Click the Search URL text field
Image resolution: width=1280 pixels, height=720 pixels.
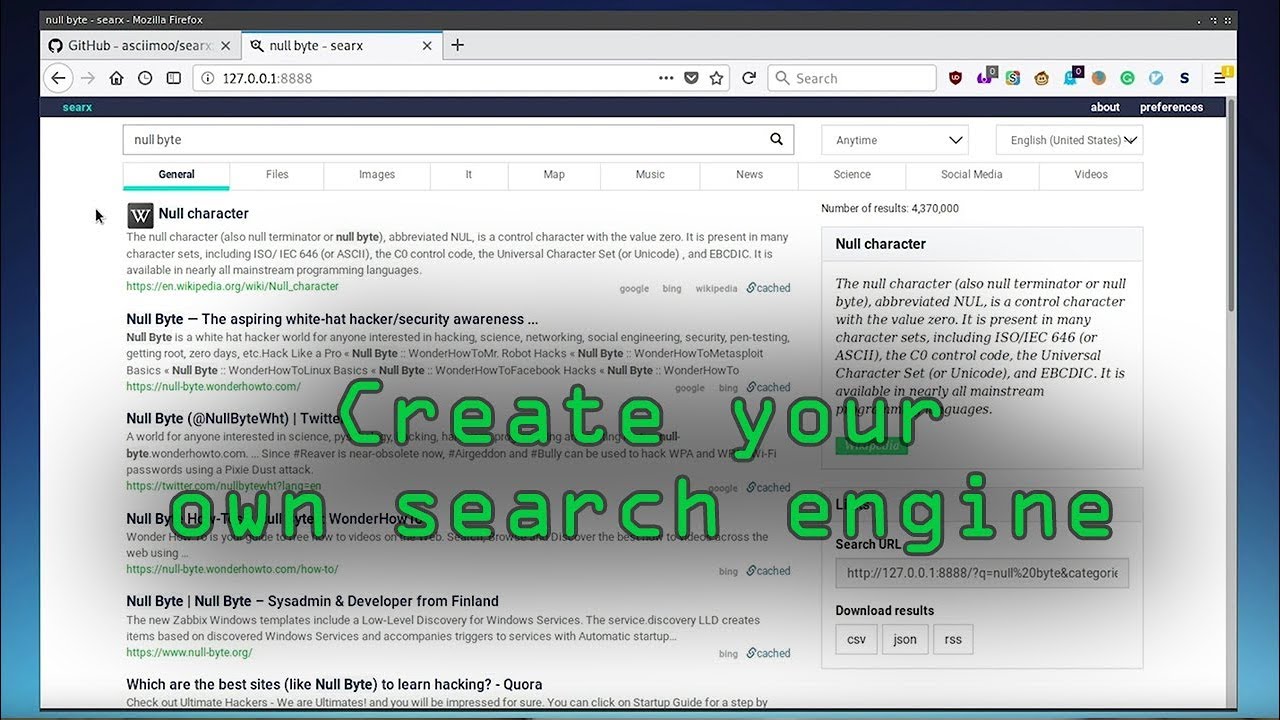[x=982, y=573]
